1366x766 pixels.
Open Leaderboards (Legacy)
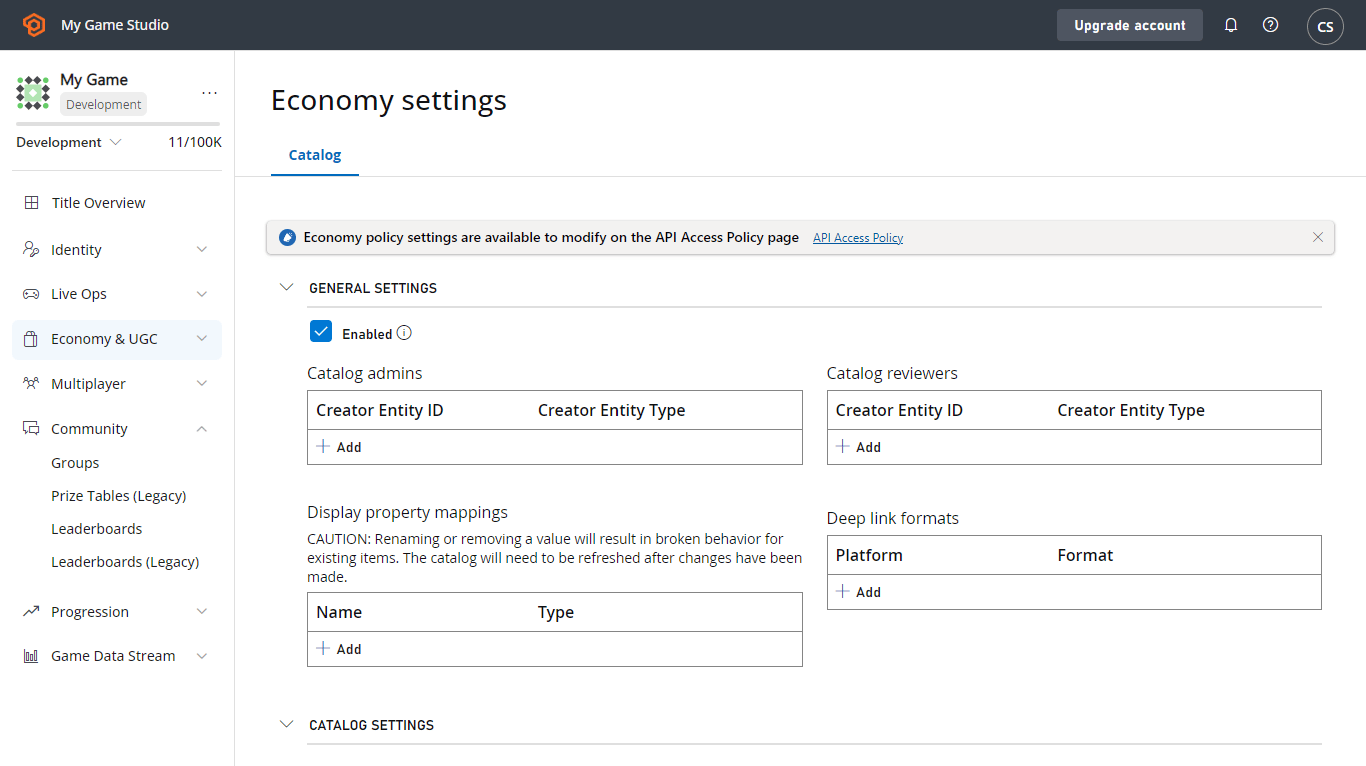coord(125,562)
